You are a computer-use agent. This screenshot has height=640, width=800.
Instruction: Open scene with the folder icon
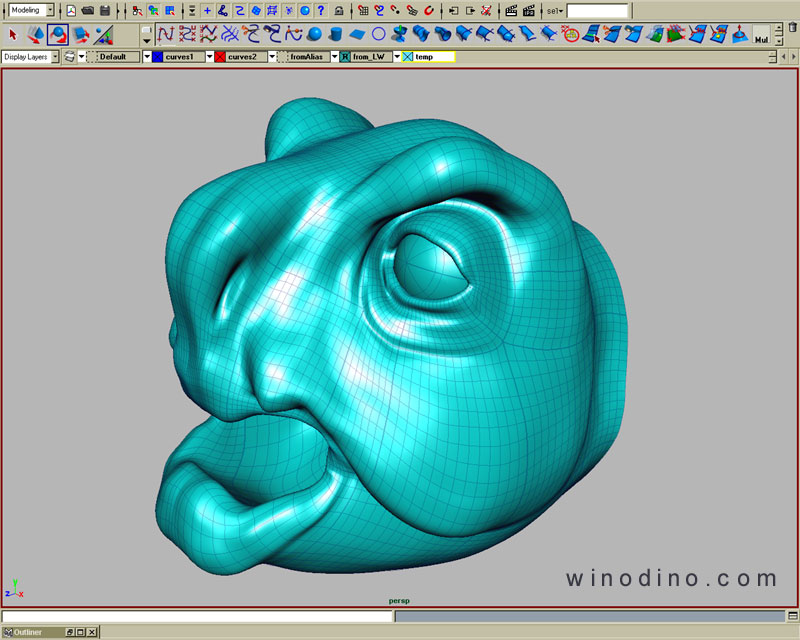[88, 10]
